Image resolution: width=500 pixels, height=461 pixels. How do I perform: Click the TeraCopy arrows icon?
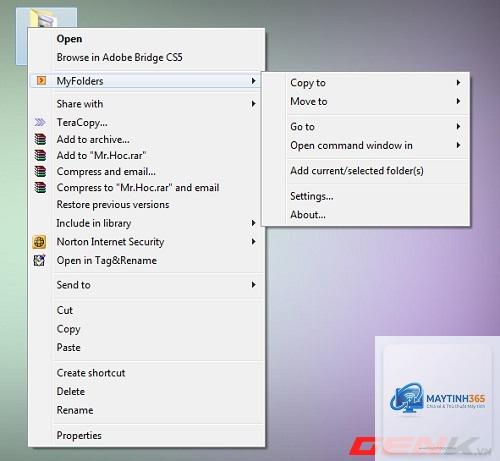pos(40,122)
